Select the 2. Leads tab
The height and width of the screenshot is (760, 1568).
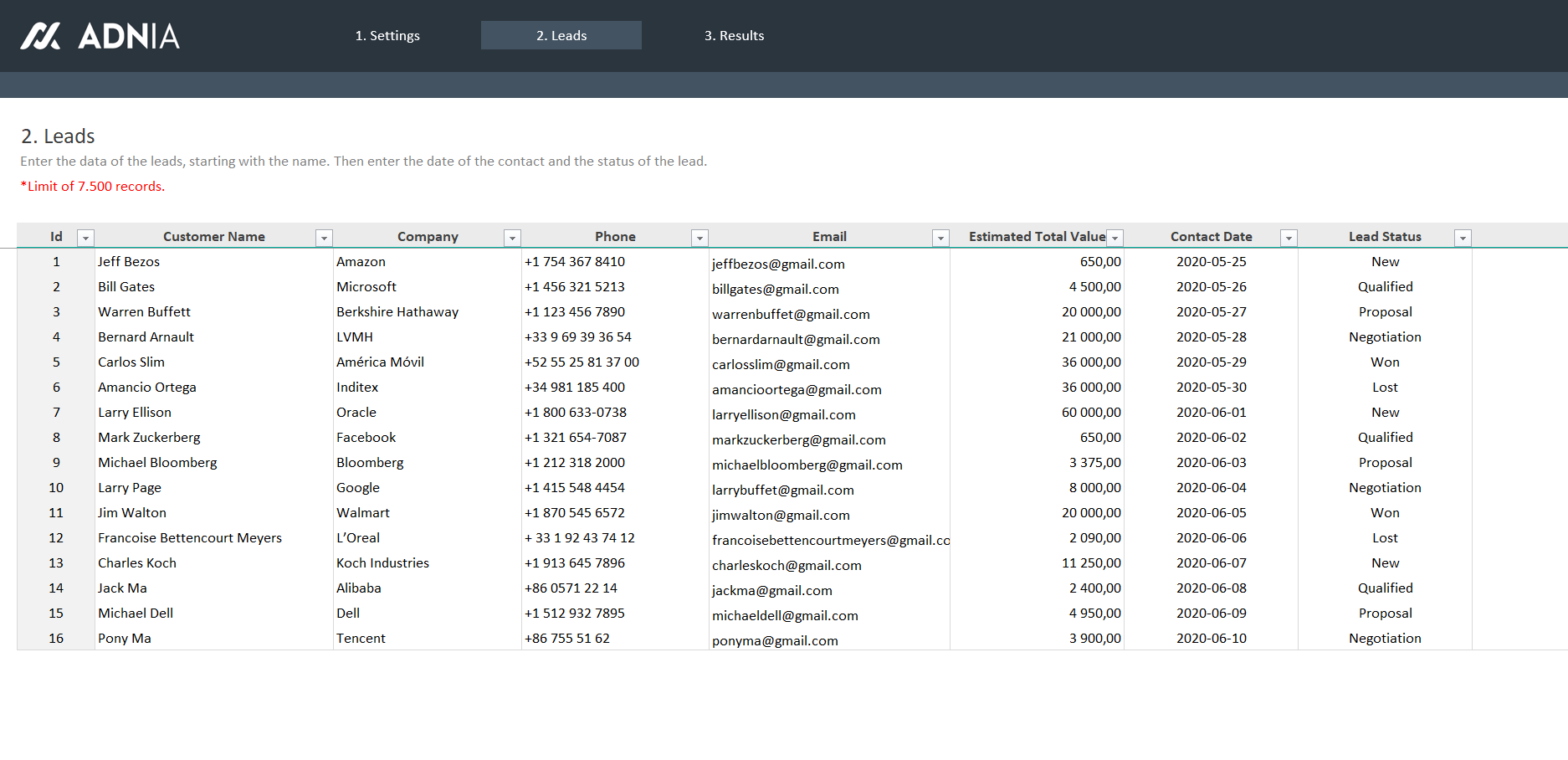[x=561, y=35]
